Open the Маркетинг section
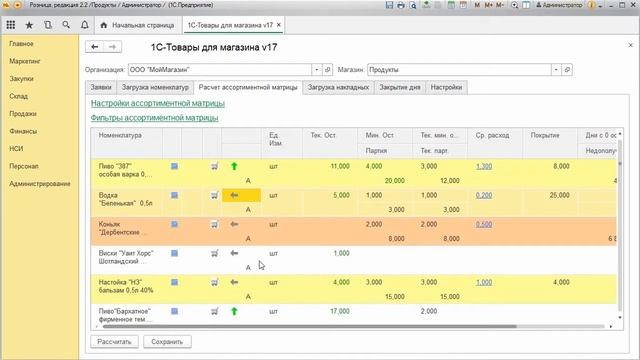 25,61
